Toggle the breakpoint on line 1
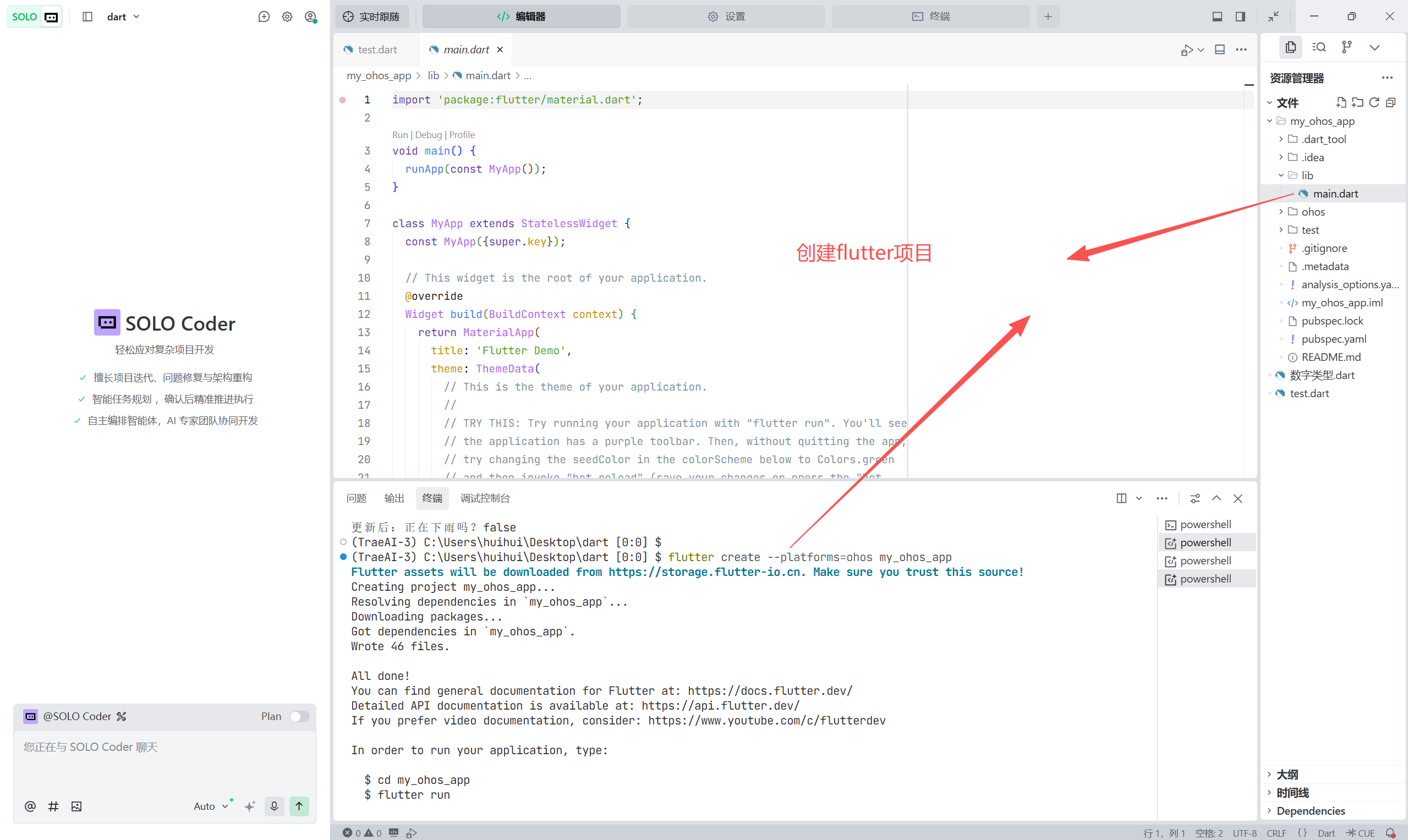Viewport: 1408px width, 840px height. (343, 100)
